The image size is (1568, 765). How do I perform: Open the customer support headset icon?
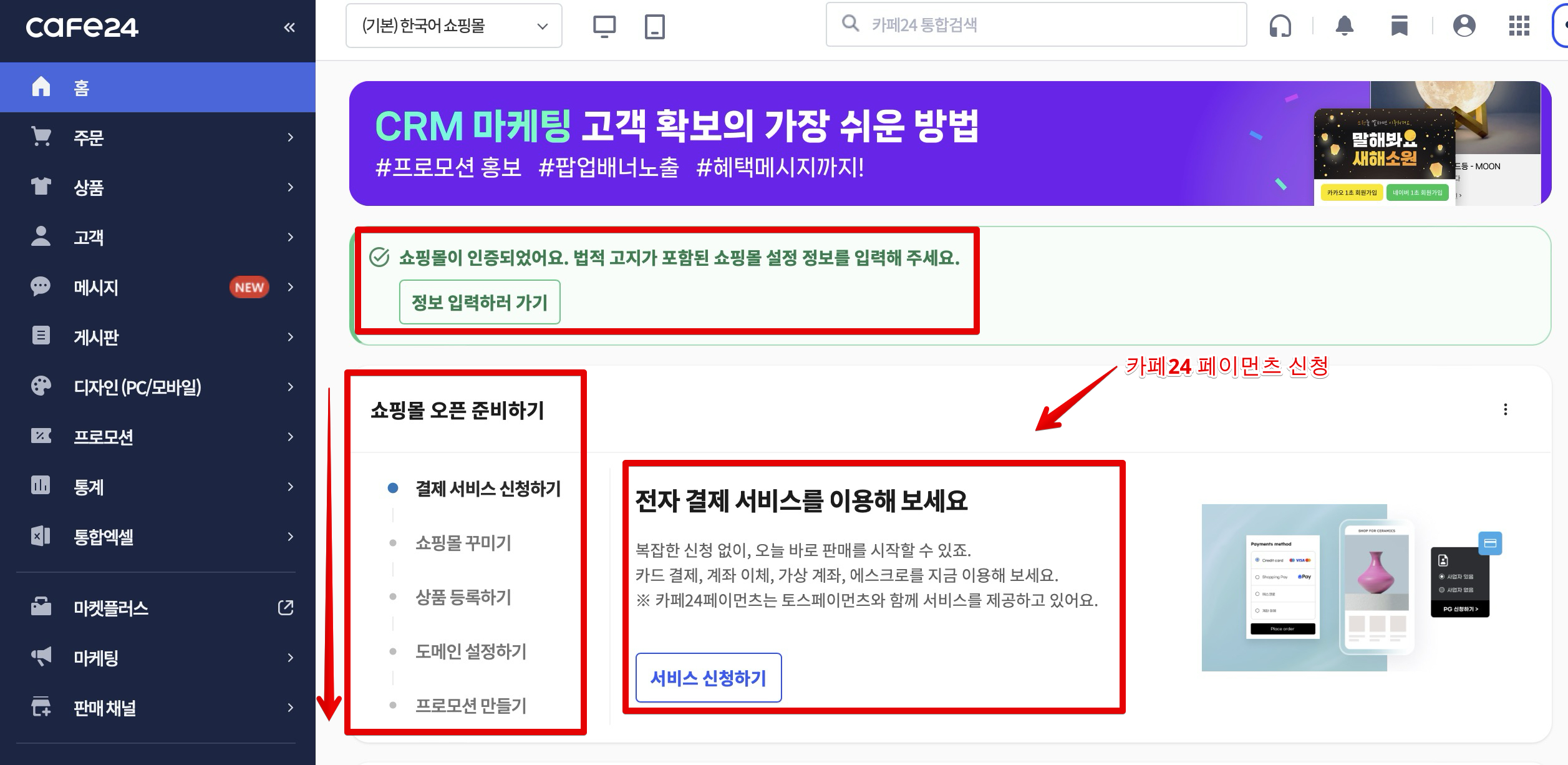click(1280, 26)
